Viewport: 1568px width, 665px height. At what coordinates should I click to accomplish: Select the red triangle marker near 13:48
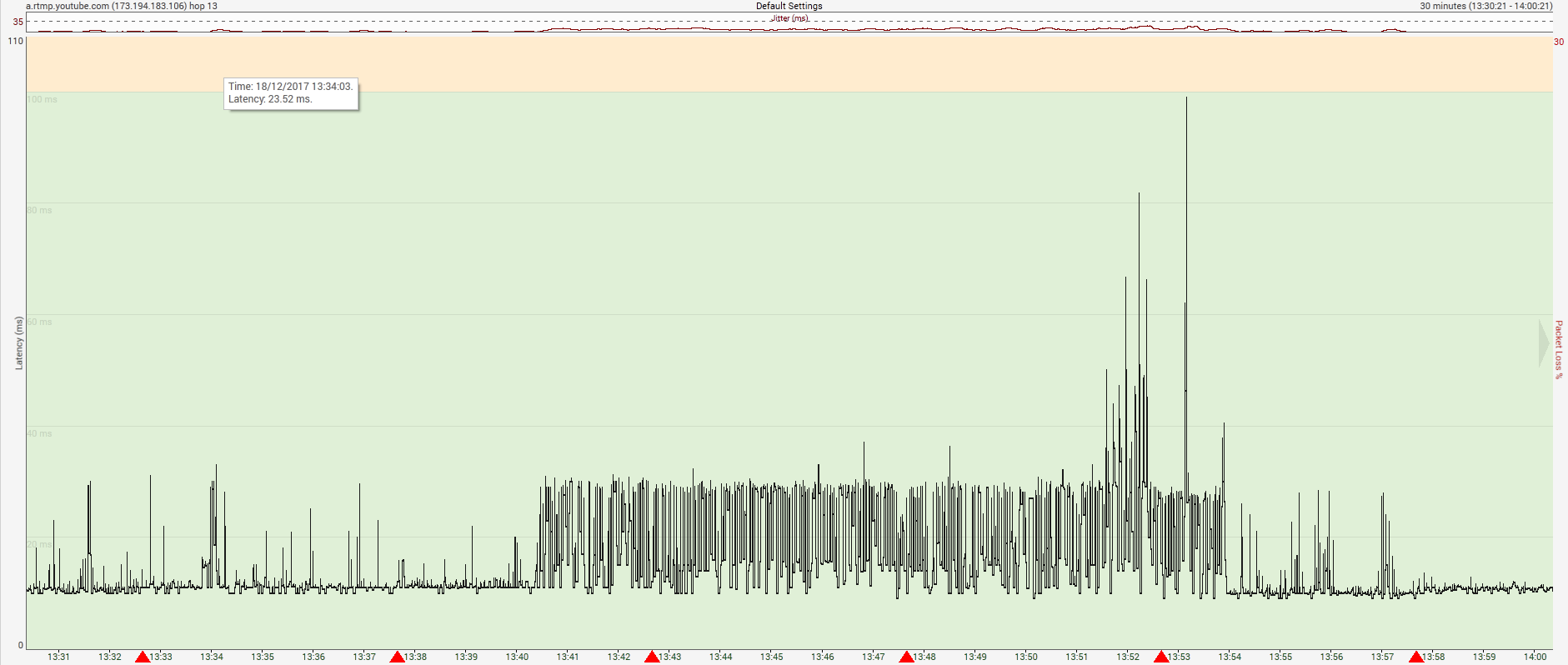coord(906,657)
